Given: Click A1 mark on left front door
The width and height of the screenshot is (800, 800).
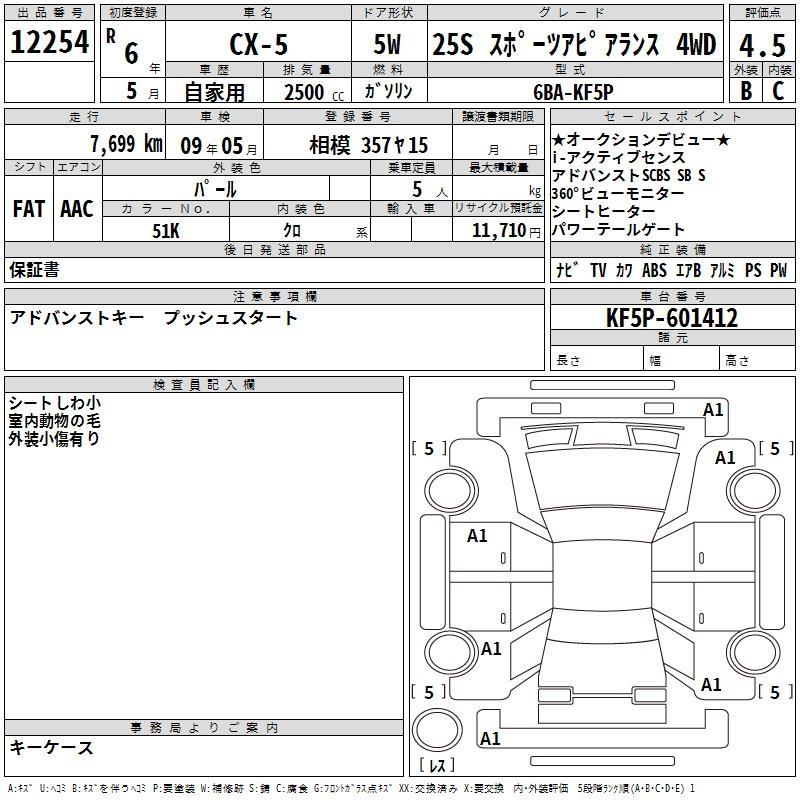Looking at the screenshot, I should [477, 536].
